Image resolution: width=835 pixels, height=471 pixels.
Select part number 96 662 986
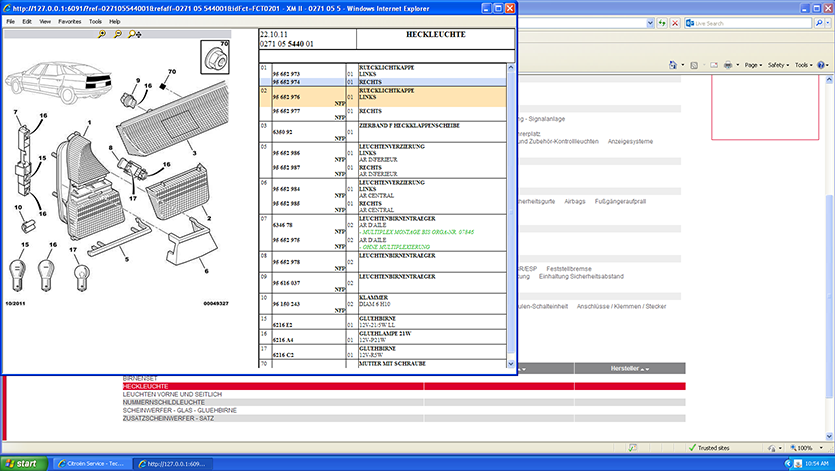(x=286, y=153)
